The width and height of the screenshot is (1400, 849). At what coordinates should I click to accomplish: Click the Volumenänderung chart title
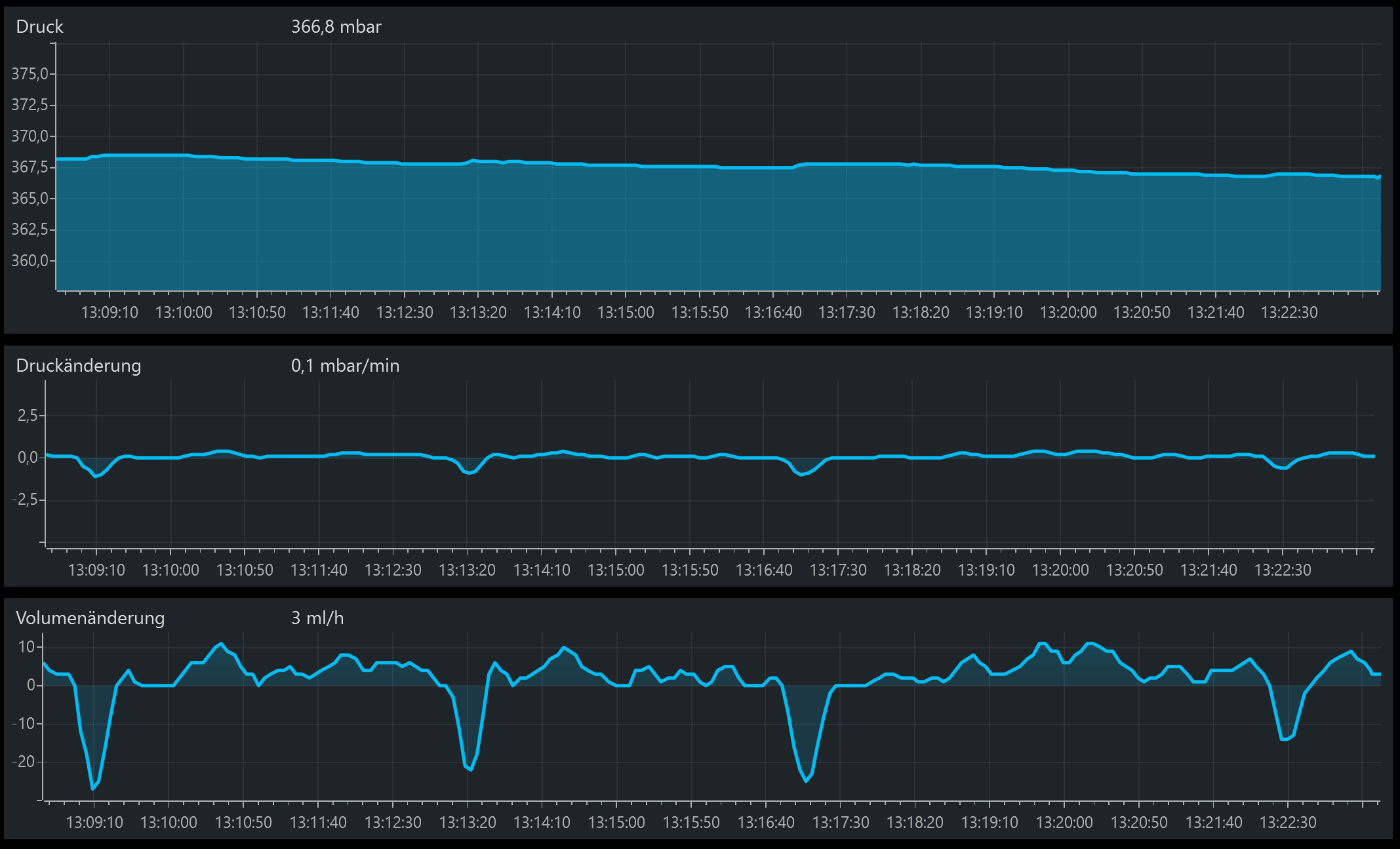[x=90, y=618]
